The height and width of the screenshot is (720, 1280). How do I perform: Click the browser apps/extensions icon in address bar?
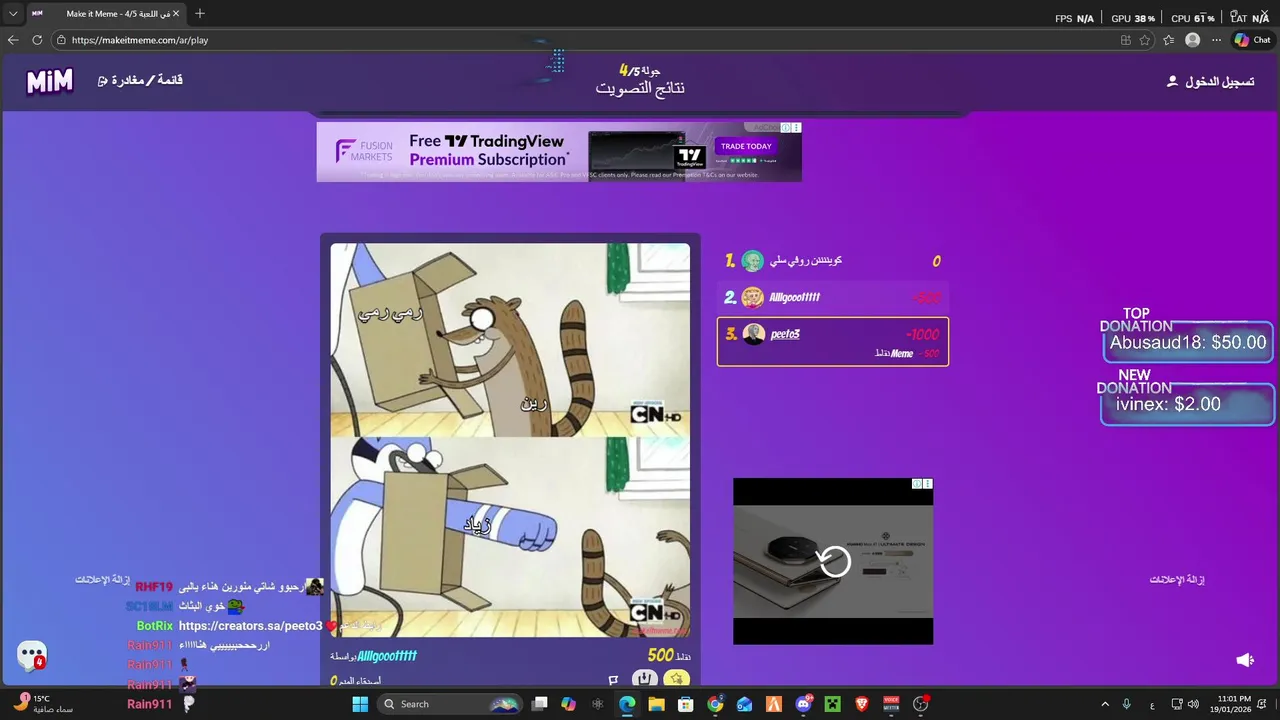pyautogui.click(x=1125, y=40)
